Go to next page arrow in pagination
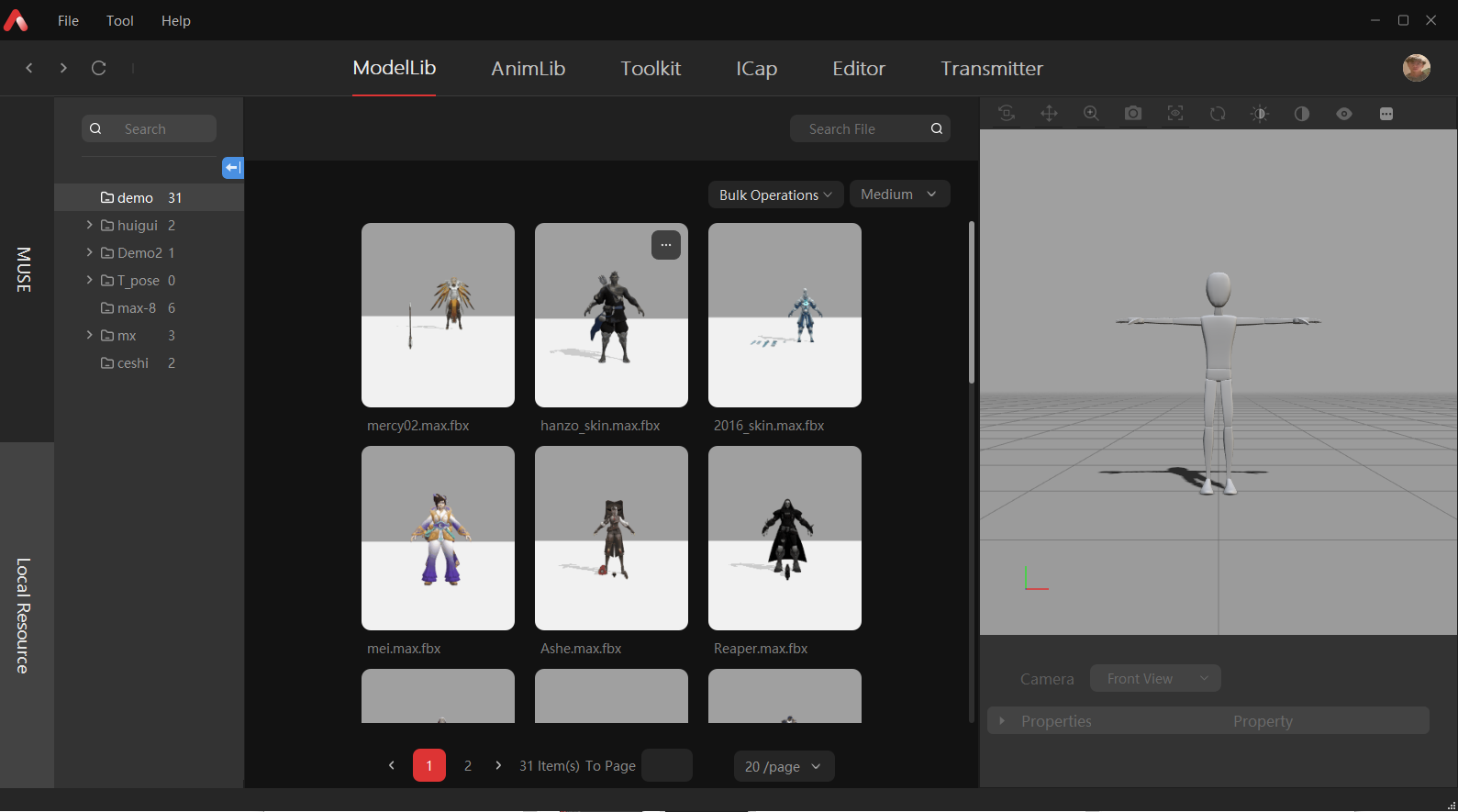This screenshot has width=1458, height=812. tap(498, 765)
